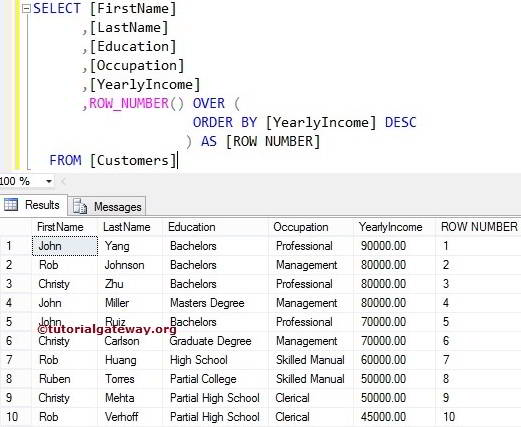
Task: Click the Huang last name cell
Action: [x=130, y=360]
